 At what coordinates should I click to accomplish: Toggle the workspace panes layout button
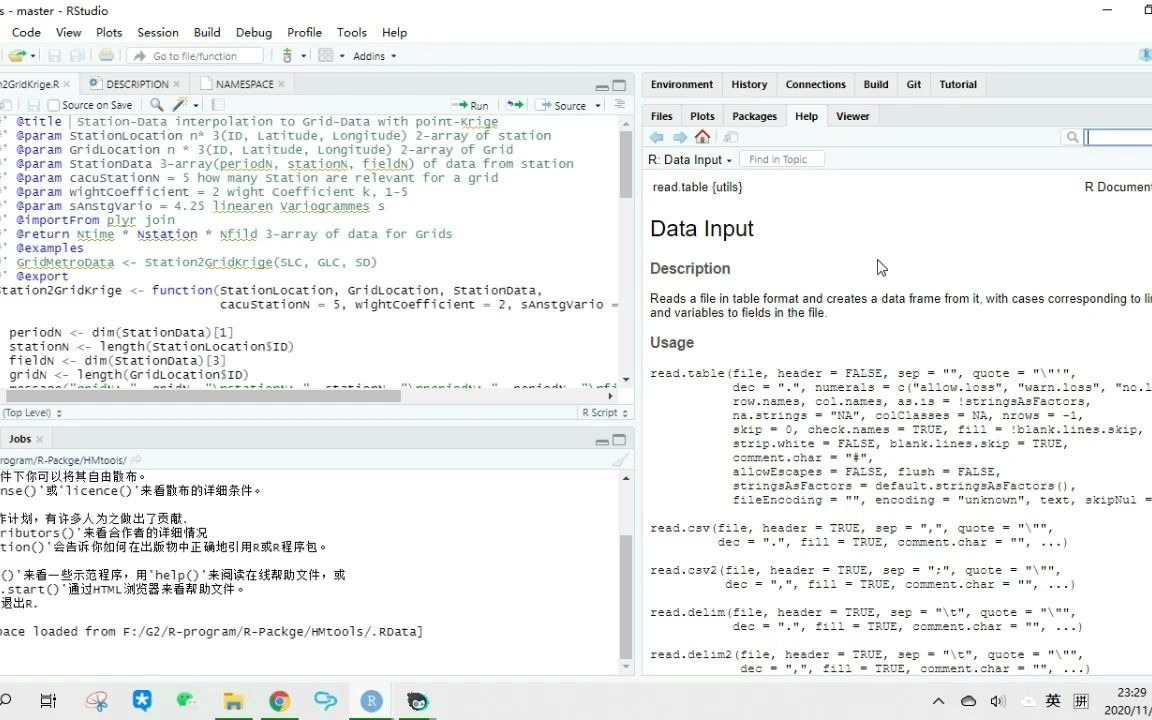click(325, 56)
